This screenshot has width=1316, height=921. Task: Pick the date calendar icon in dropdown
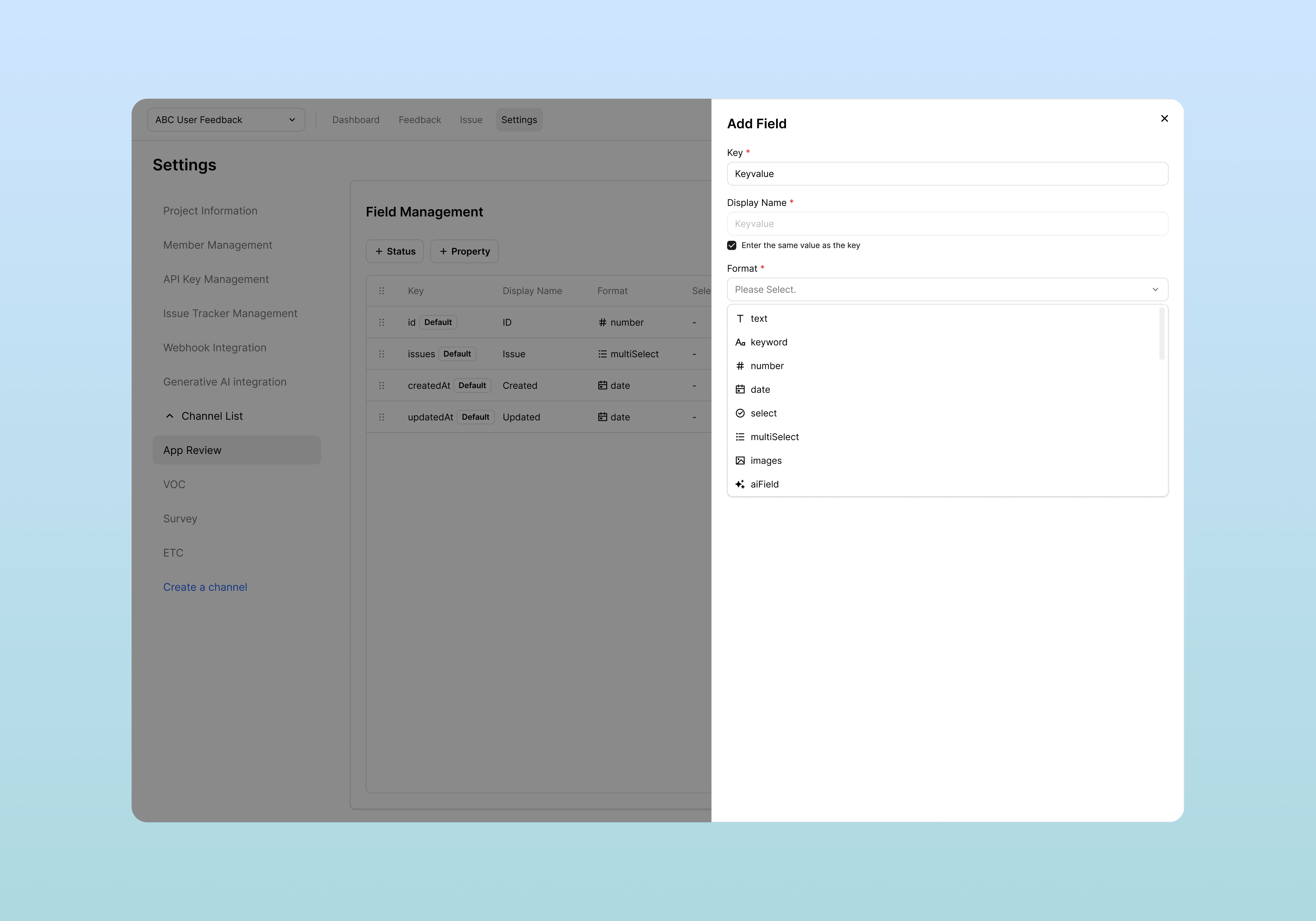(x=740, y=390)
